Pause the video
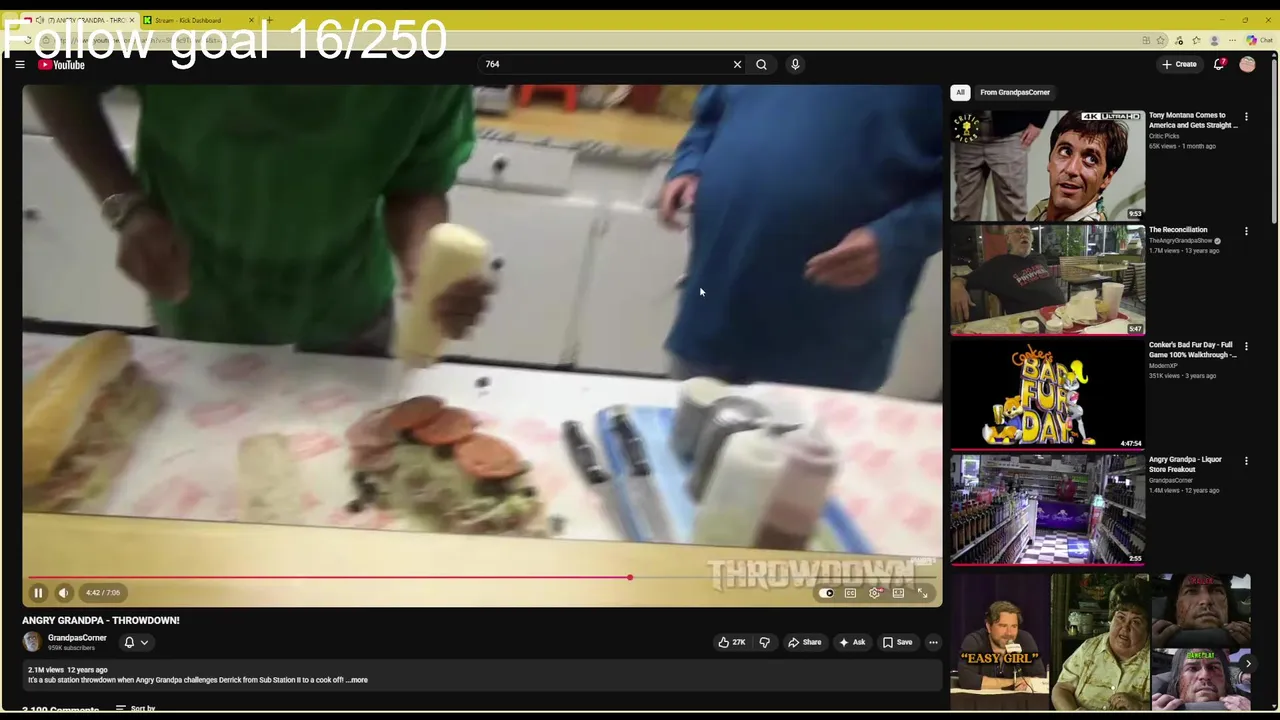This screenshot has height=720, width=1280. [38, 593]
